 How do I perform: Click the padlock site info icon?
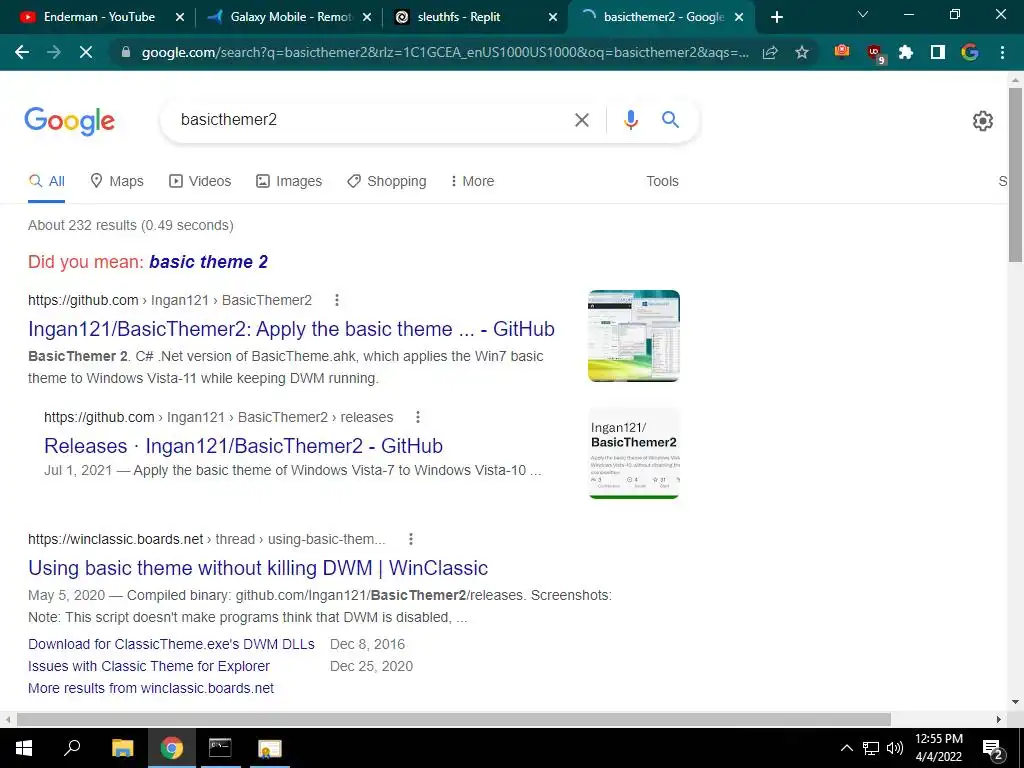(x=126, y=52)
